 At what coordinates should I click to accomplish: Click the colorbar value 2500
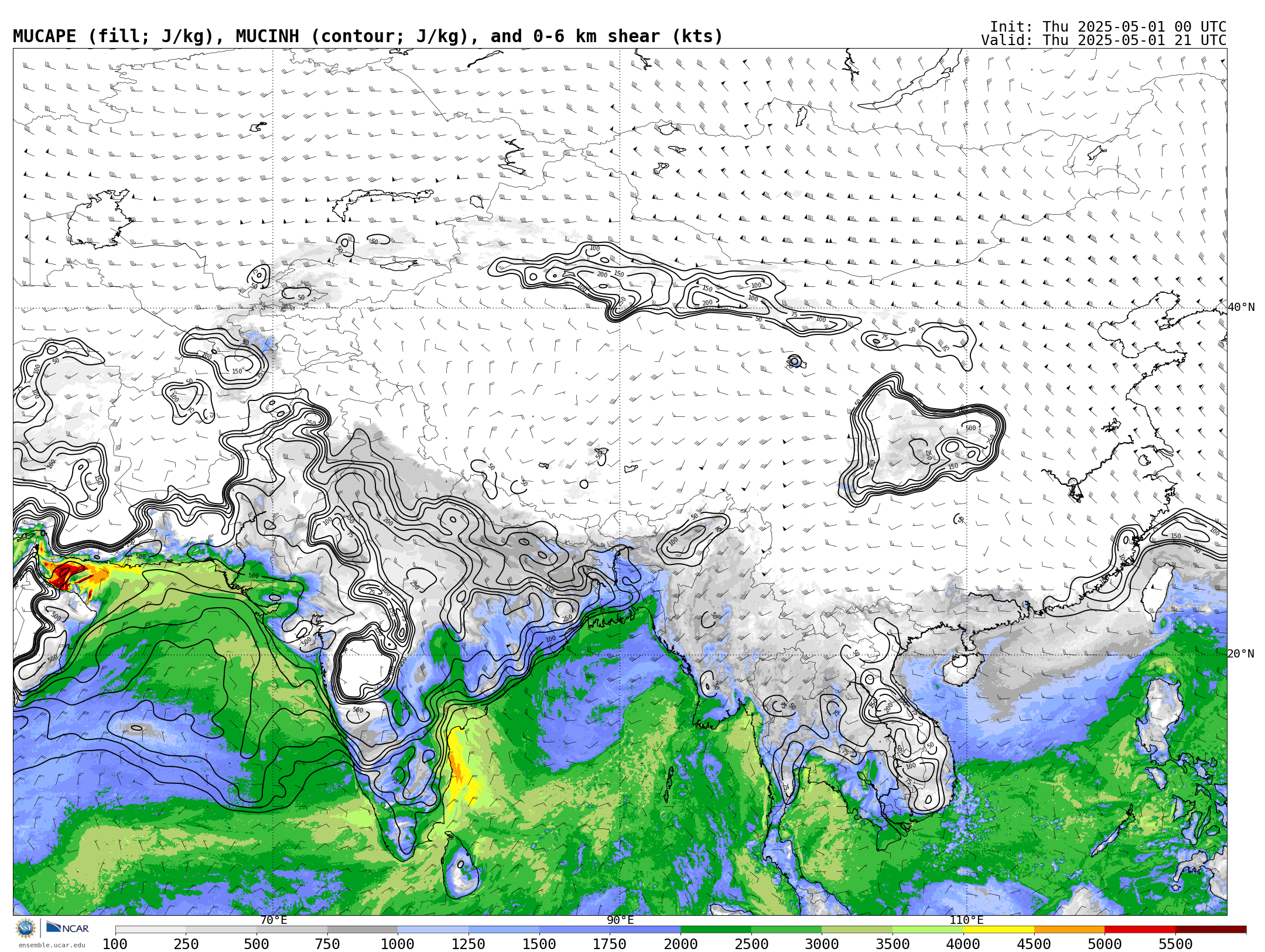tap(751, 944)
